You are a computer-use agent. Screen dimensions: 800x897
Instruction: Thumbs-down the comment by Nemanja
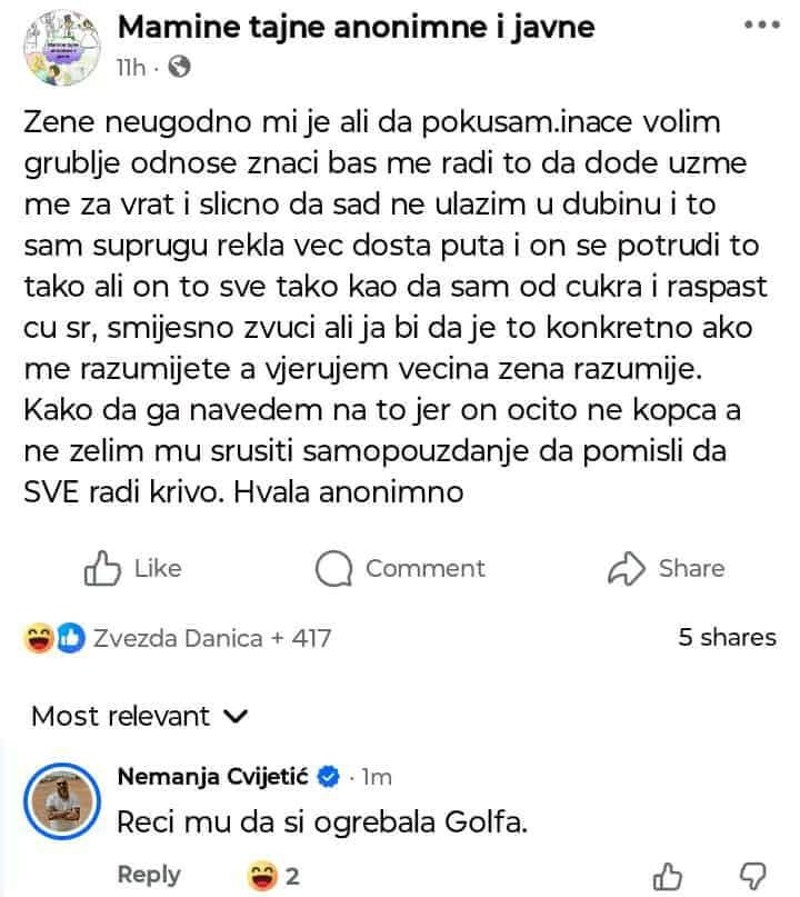click(750, 877)
